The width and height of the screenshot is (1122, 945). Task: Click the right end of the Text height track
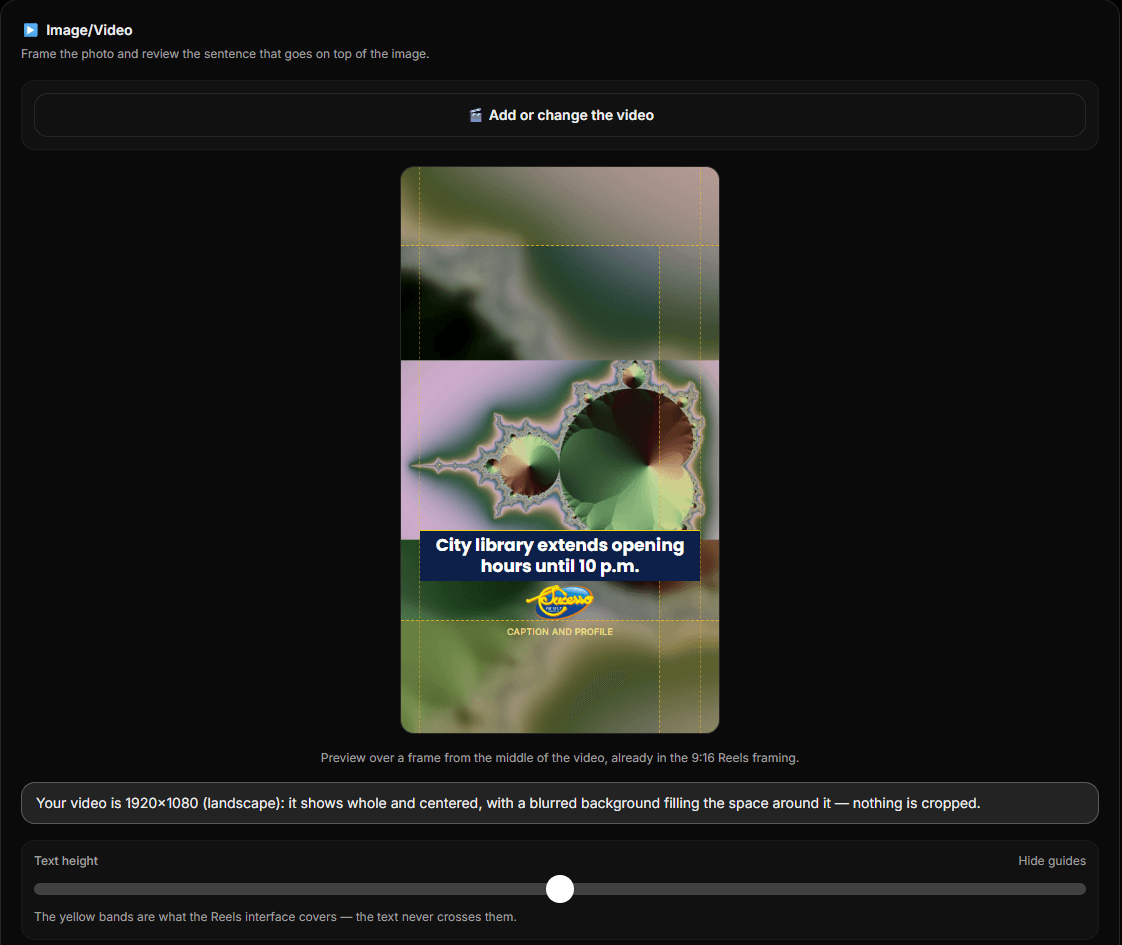click(x=1080, y=888)
